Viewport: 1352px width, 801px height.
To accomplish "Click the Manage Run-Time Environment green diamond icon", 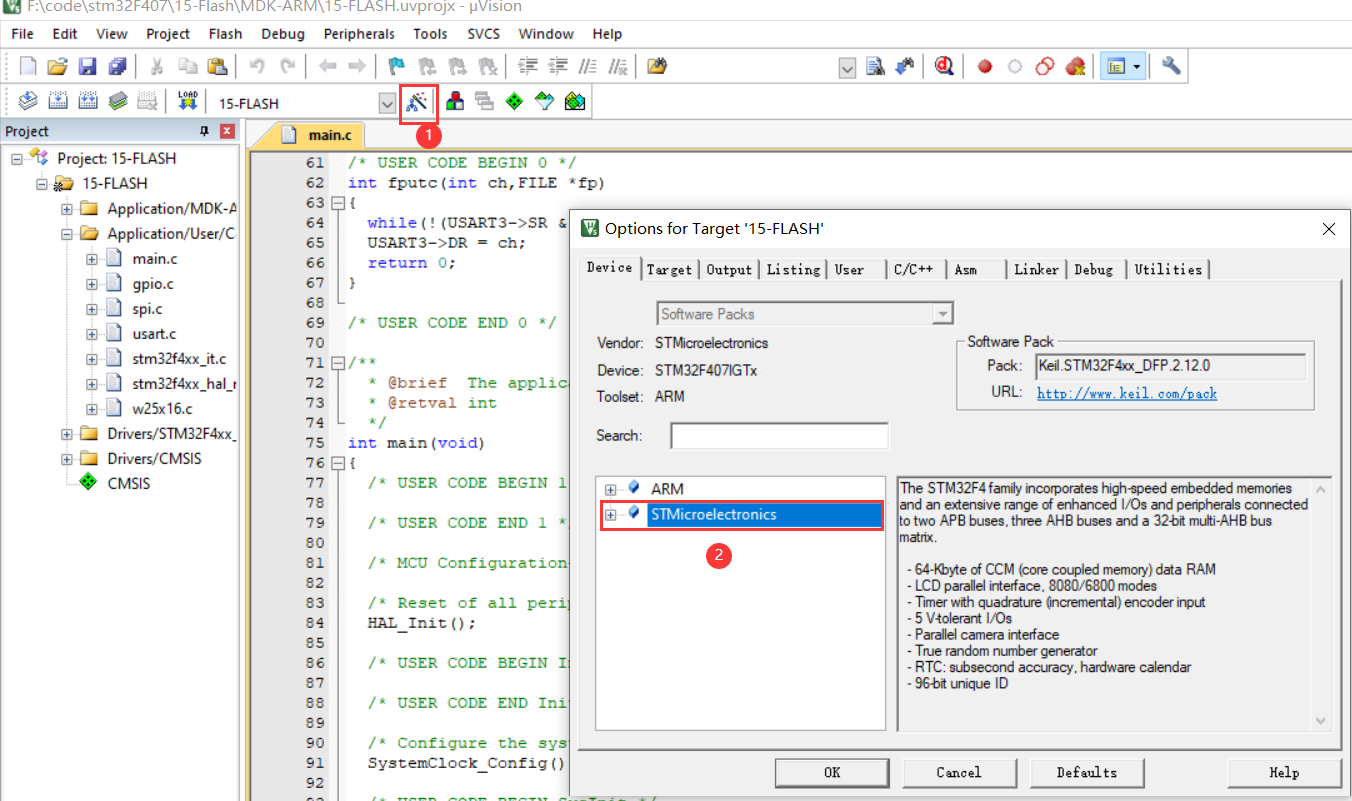I will [514, 101].
